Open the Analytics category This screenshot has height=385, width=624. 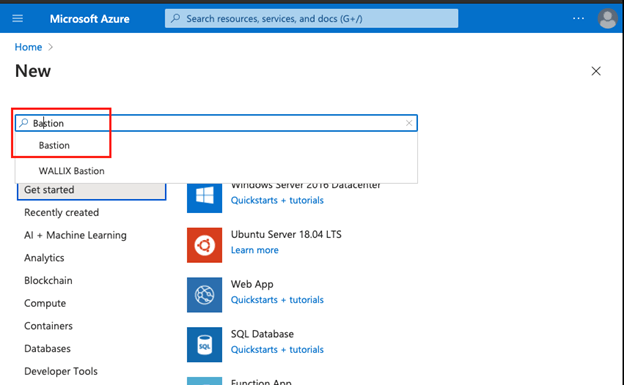[44, 258]
